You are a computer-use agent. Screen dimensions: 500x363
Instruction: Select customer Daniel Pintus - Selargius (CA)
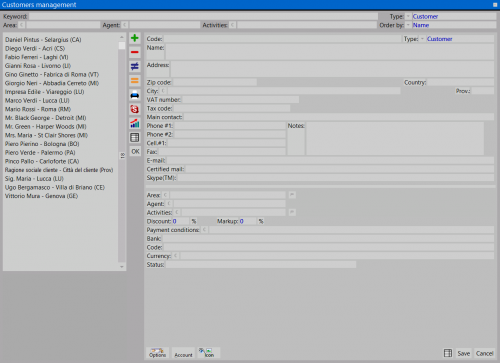43,40
